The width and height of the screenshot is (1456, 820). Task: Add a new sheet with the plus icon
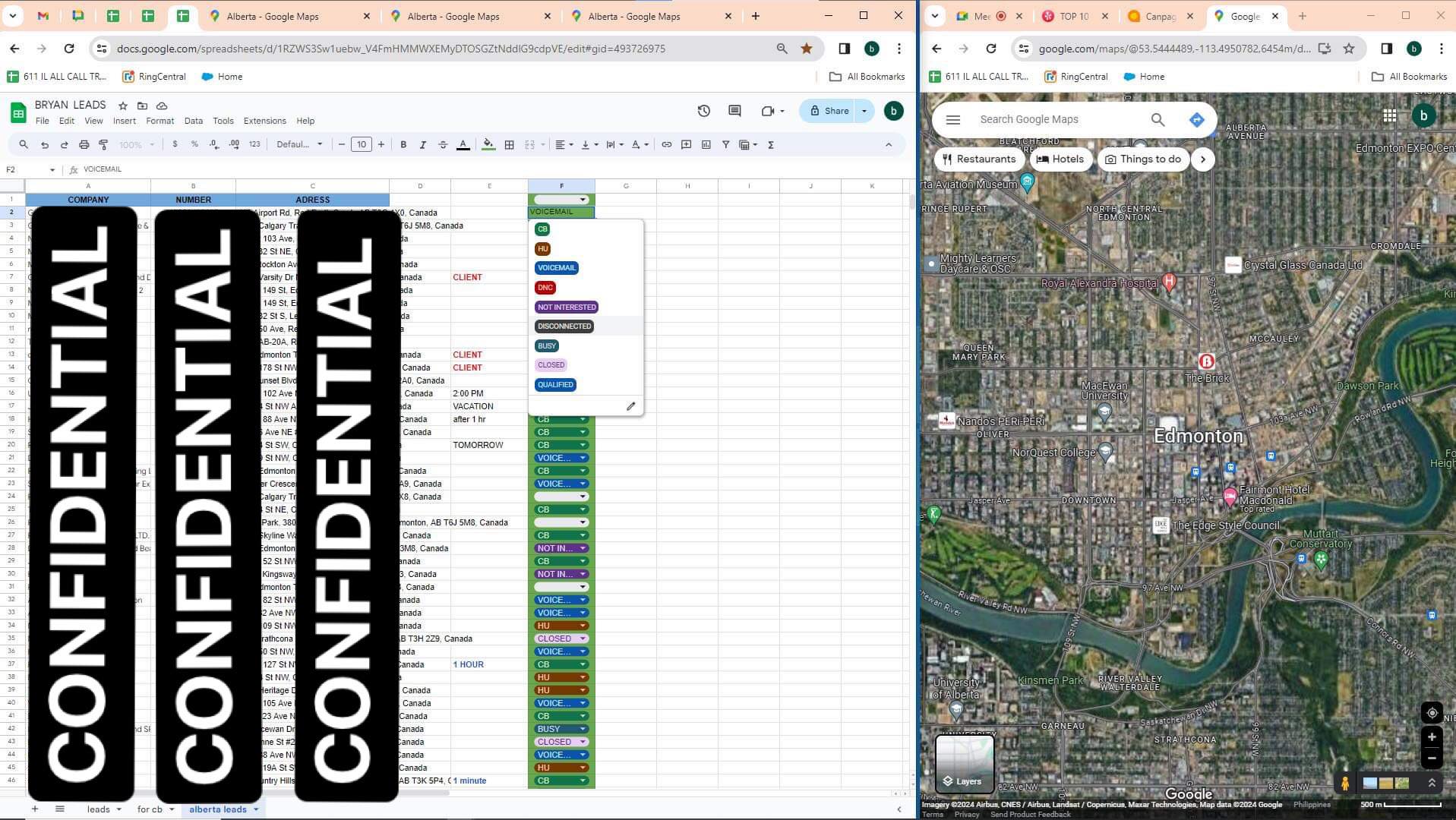(35, 809)
